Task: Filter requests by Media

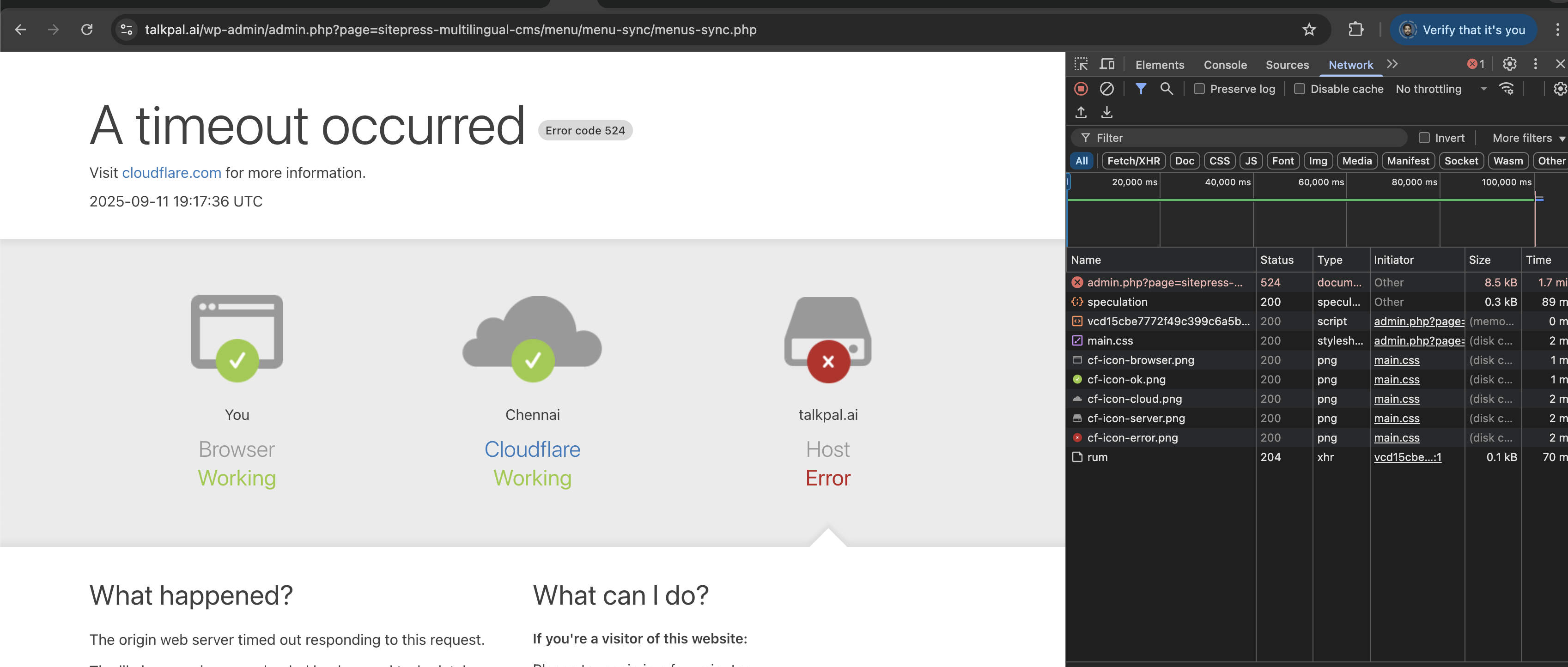Action: (1357, 161)
